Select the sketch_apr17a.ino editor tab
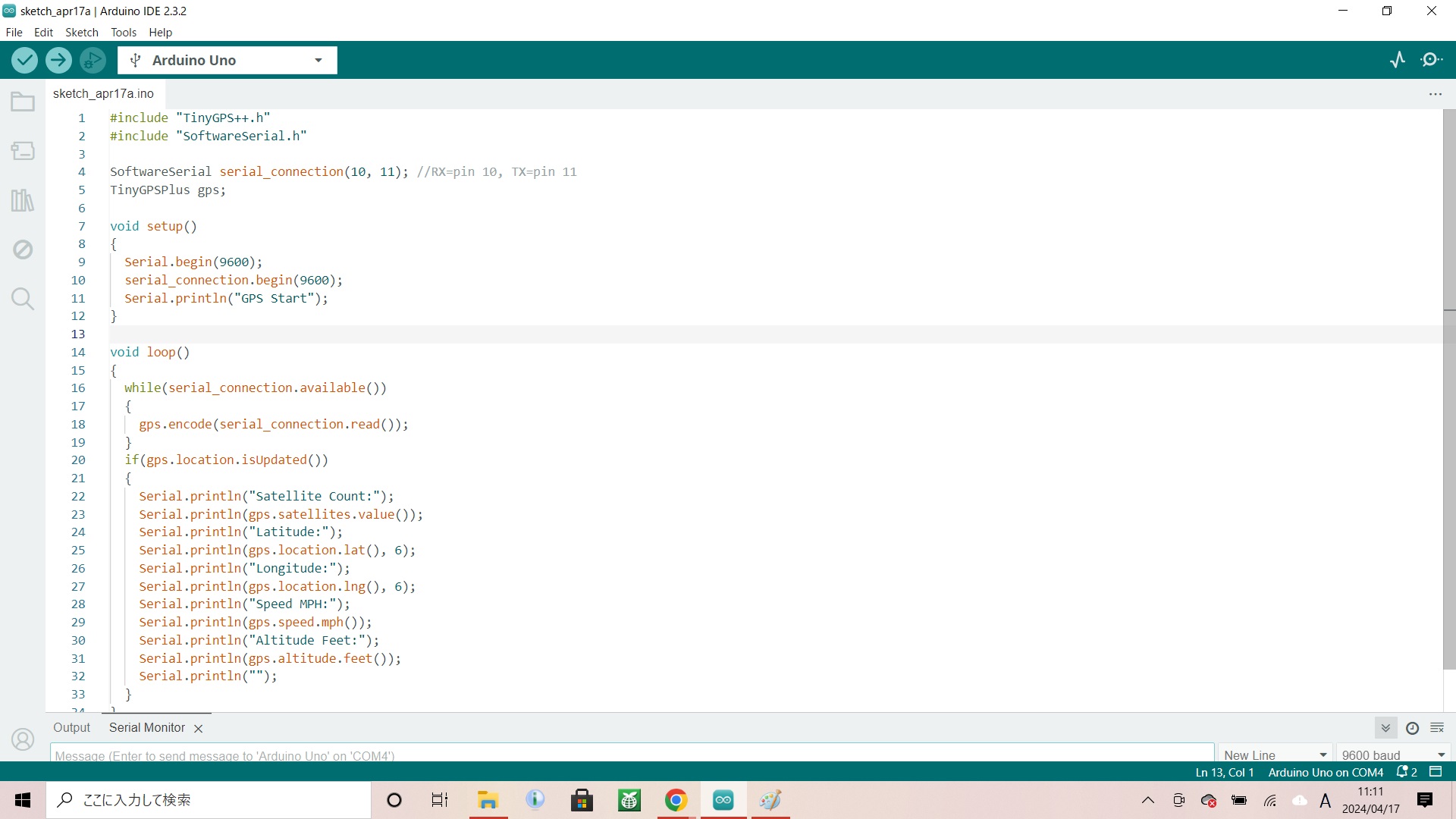The height and width of the screenshot is (819, 1456). [103, 94]
